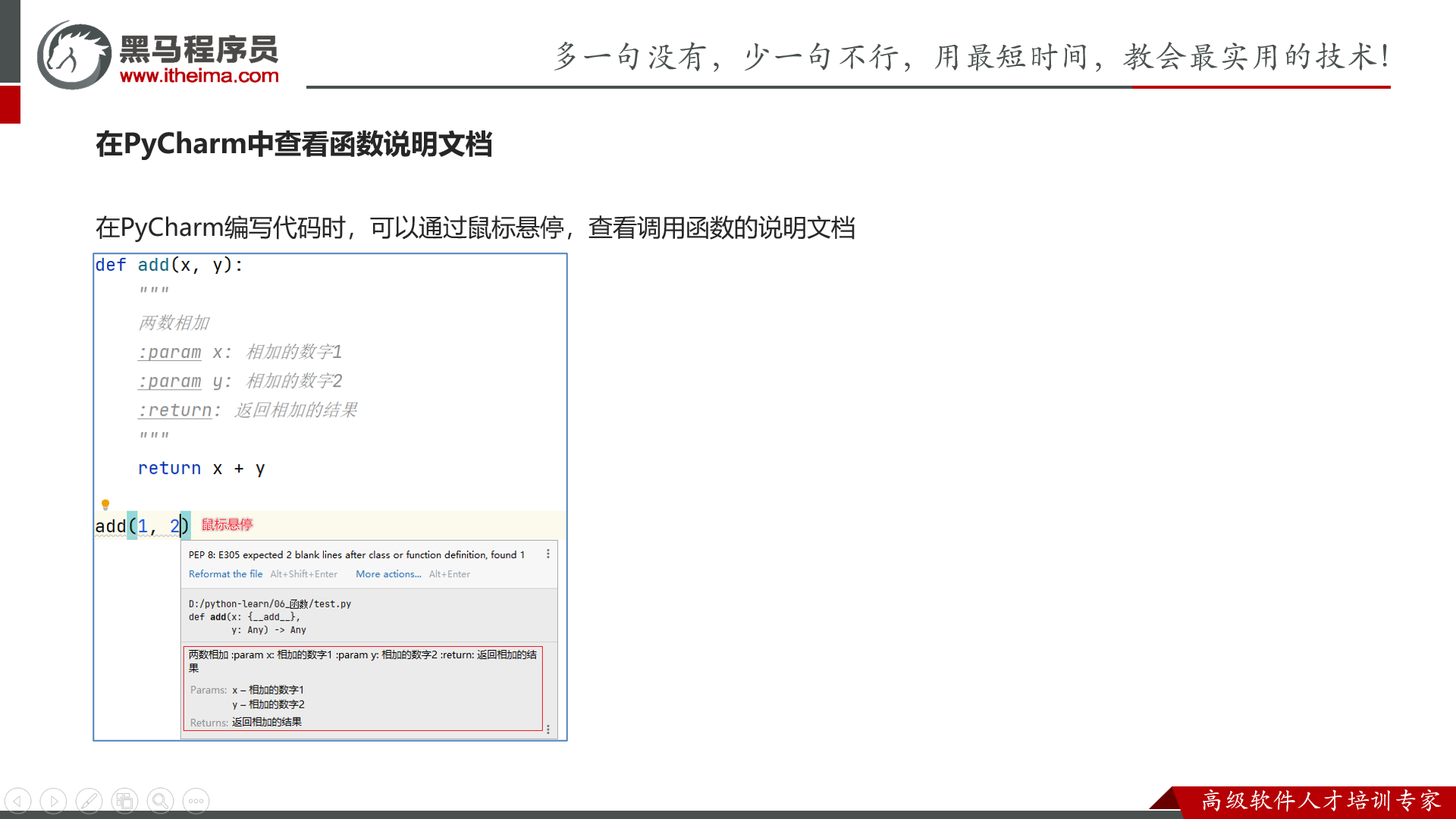
Task: Click www.itheima.com website address
Action: [199, 76]
